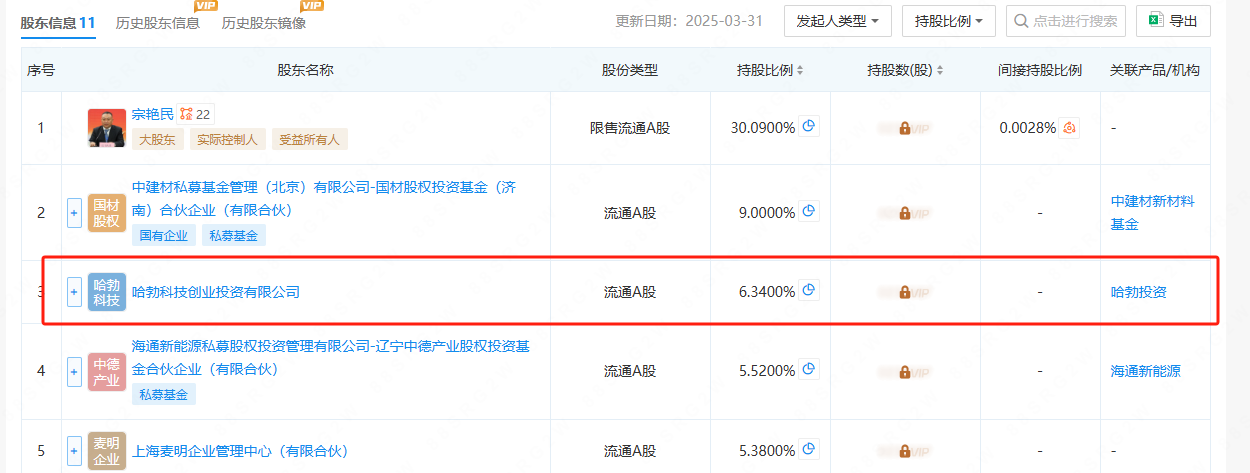Open 海通新能源私募股权投资管理 shareholder name link

[331, 358]
